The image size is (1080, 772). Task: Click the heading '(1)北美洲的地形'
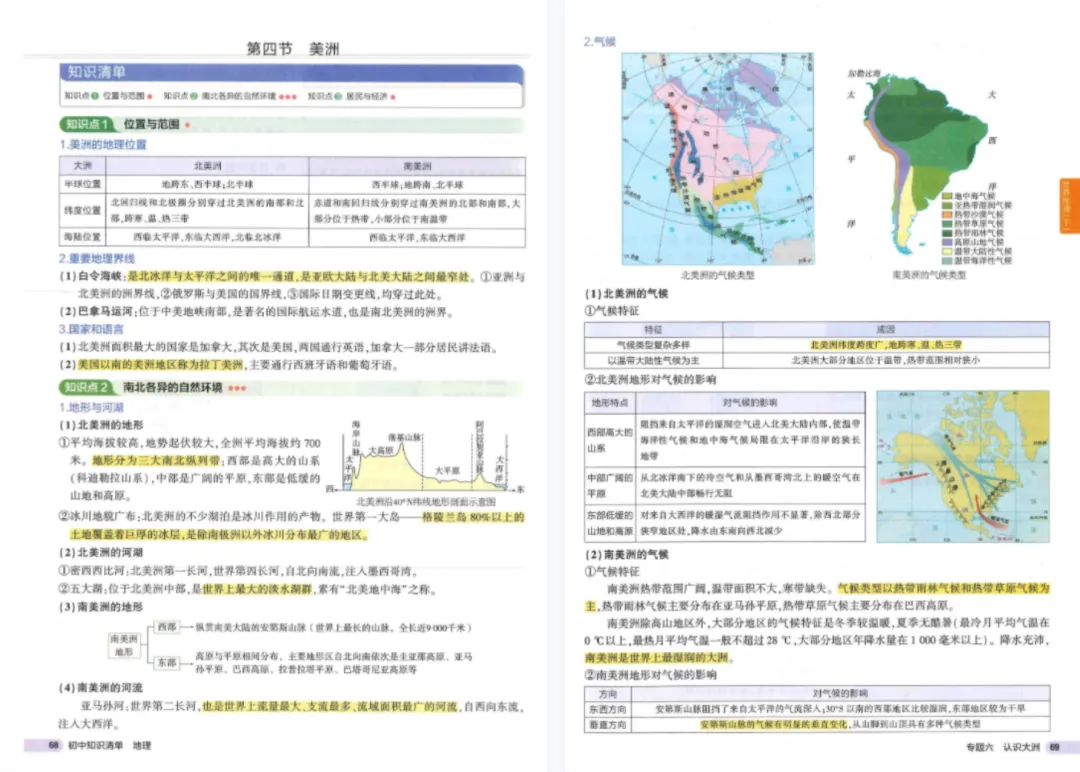[101, 425]
